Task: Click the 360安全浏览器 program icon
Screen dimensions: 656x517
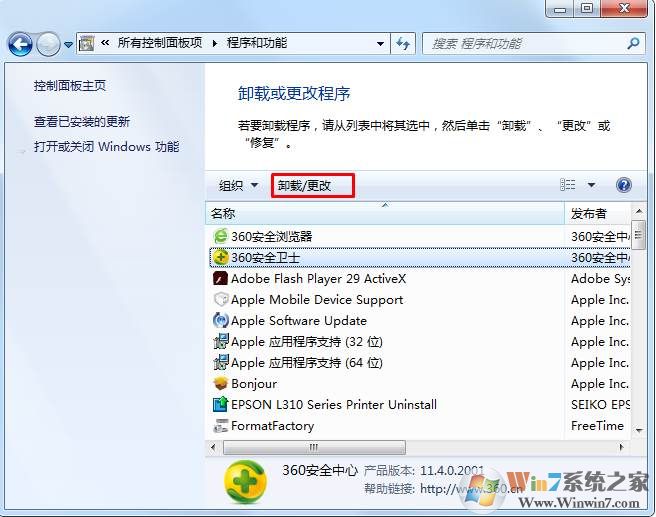Action: coord(220,236)
